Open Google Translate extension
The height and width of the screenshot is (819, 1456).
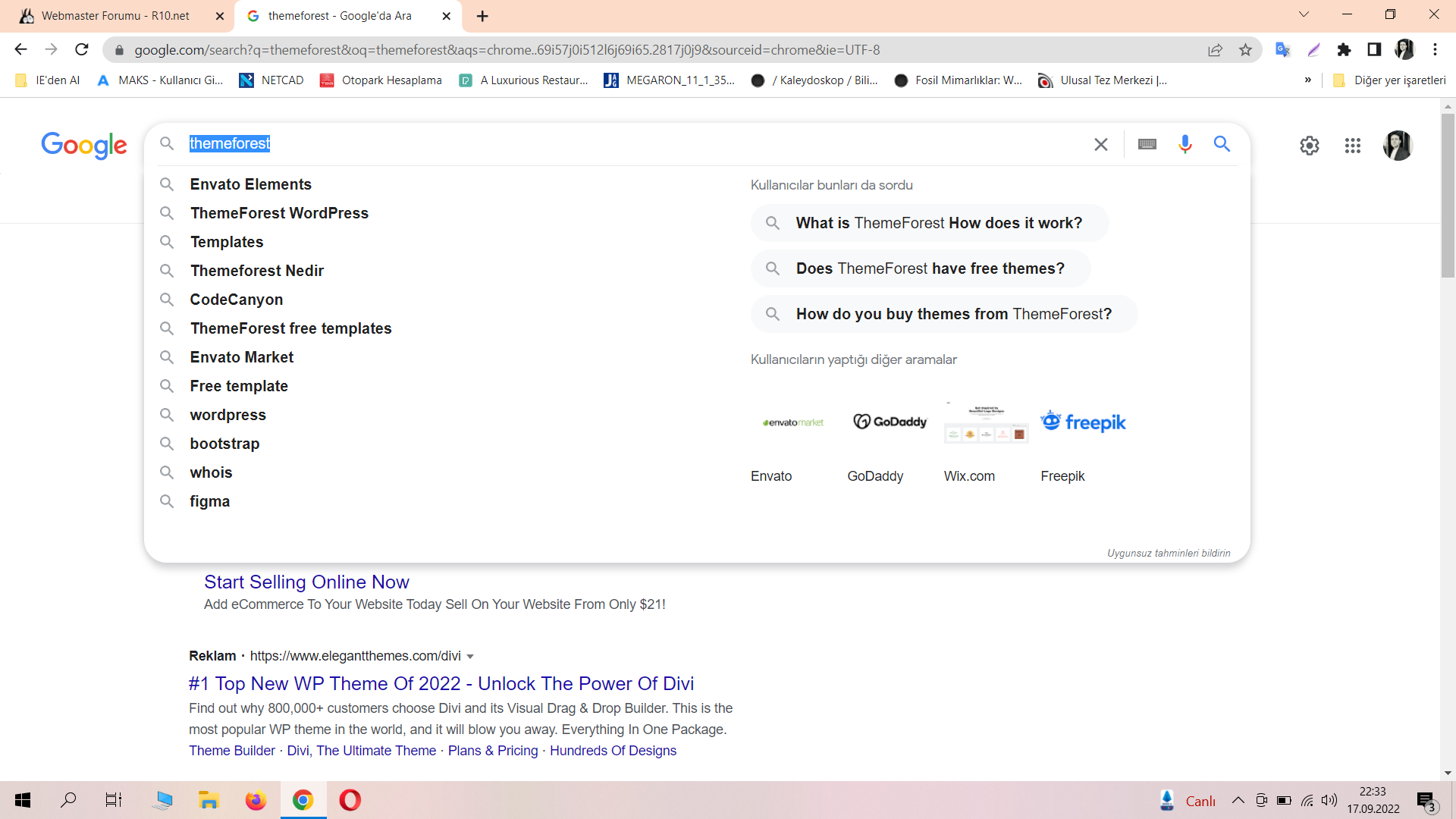[1282, 50]
